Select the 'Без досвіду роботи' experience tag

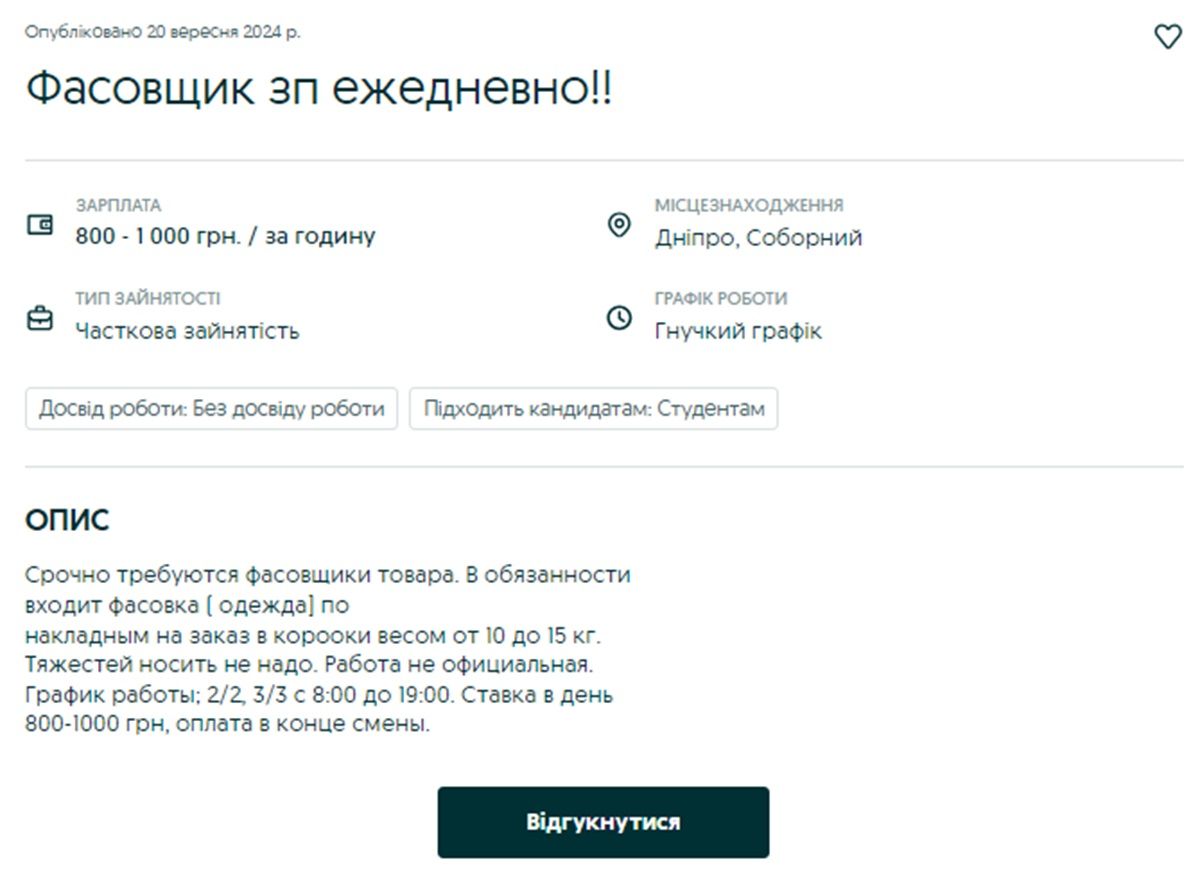[x=211, y=409]
